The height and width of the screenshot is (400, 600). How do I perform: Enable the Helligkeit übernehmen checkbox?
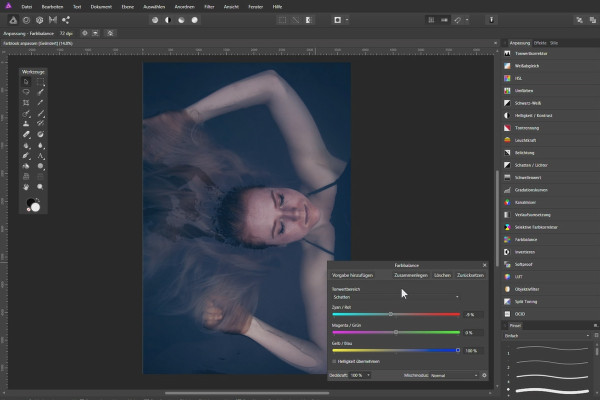click(334, 361)
